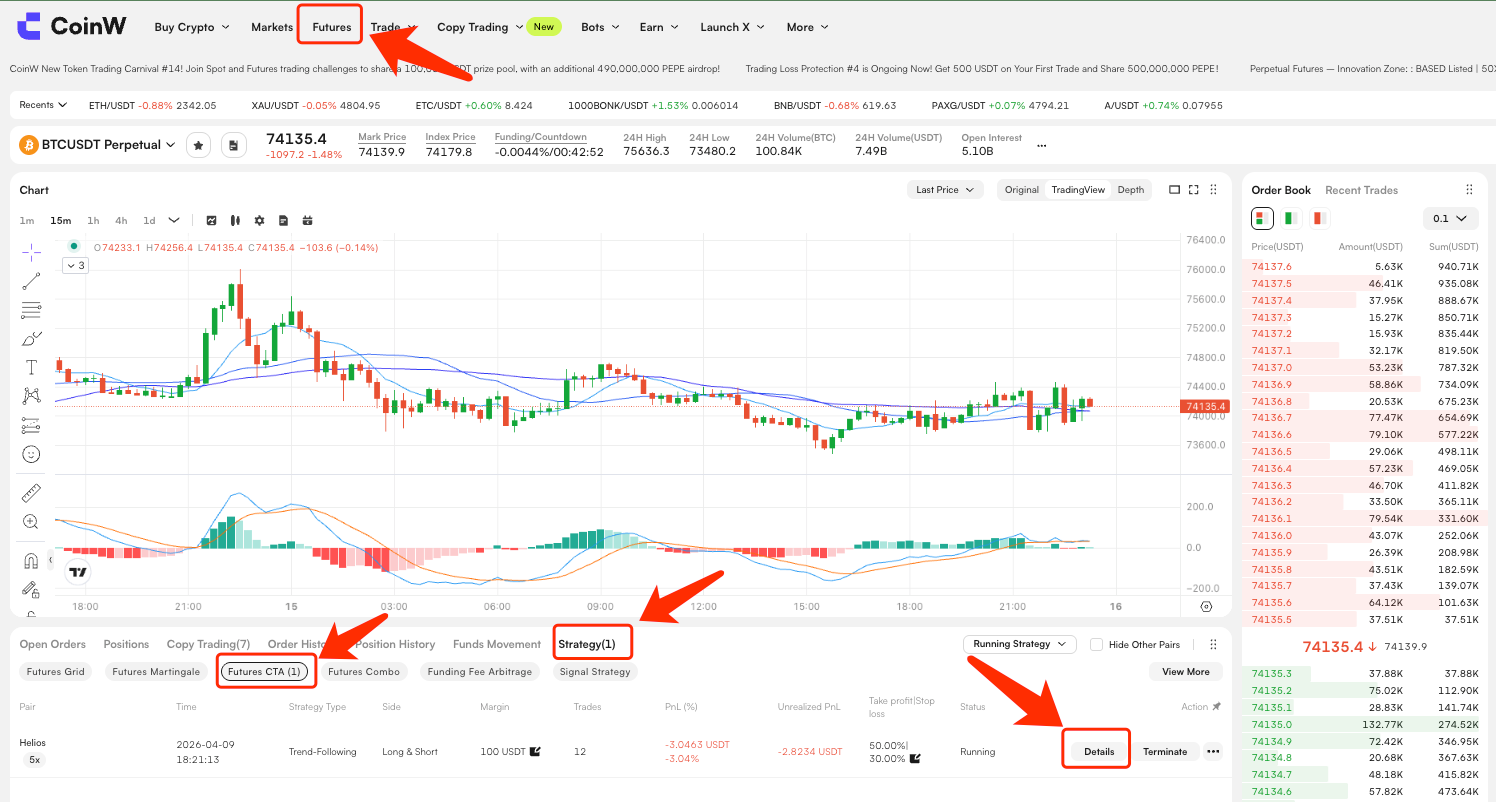This screenshot has width=1496, height=802.
Task: Switch chart view to Original
Action: tap(1022, 190)
